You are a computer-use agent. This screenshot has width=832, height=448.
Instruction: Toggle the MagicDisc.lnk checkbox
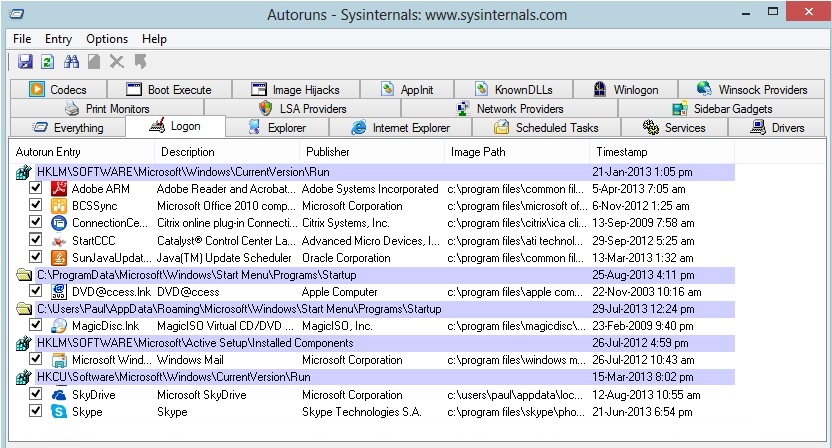click(x=36, y=324)
